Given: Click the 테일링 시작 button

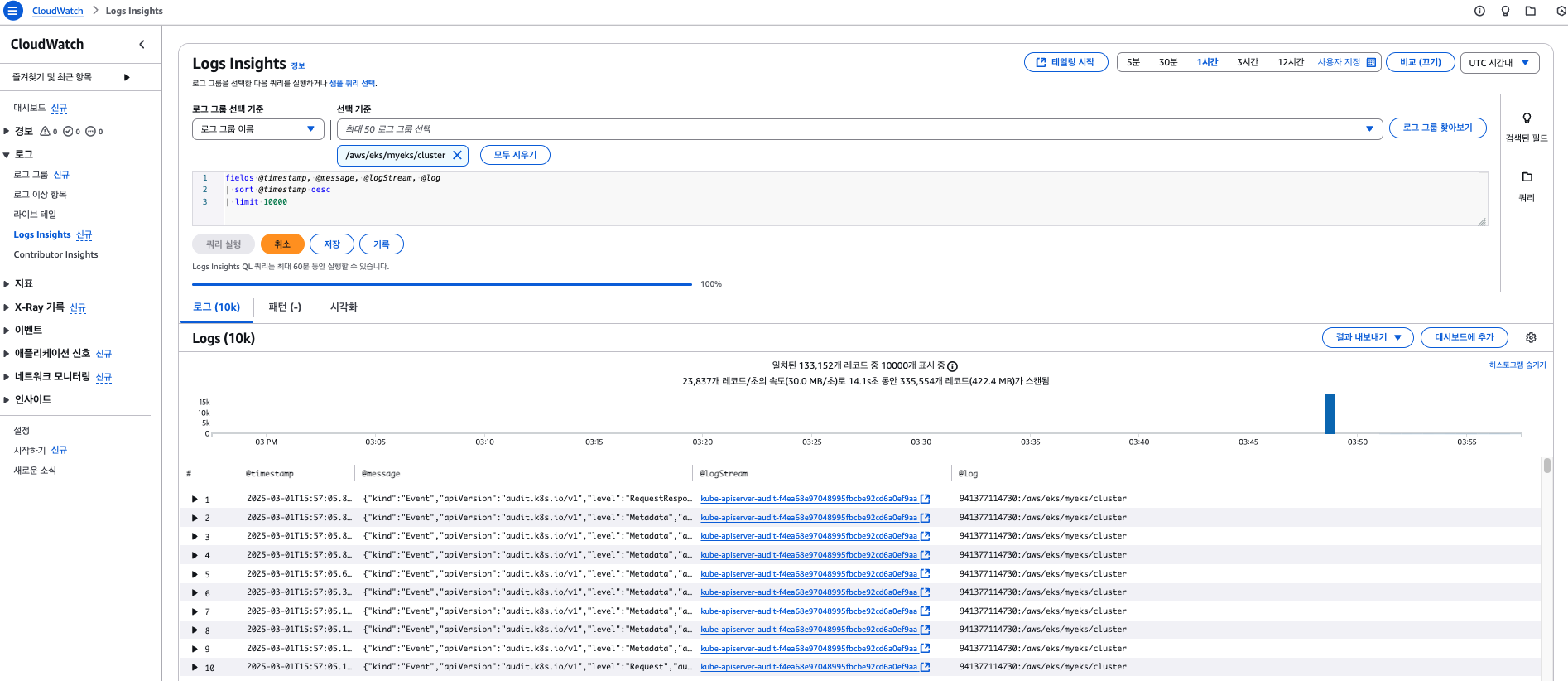Looking at the screenshot, I should 1065,62.
